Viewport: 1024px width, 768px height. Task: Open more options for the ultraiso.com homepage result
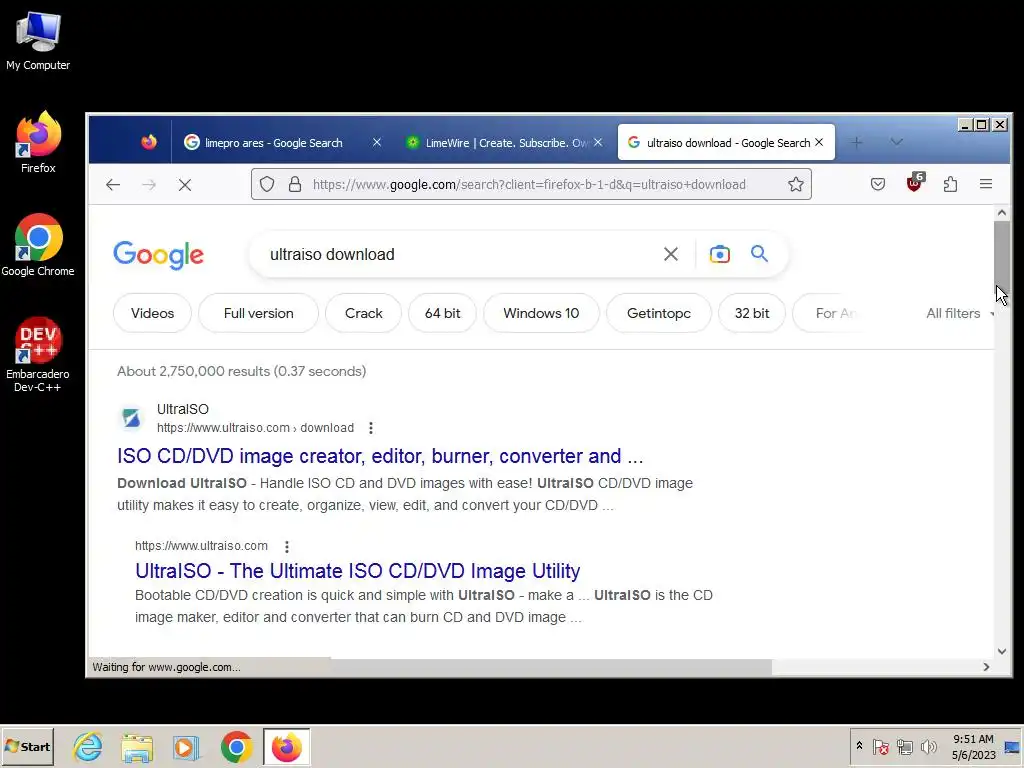pyautogui.click(x=287, y=546)
